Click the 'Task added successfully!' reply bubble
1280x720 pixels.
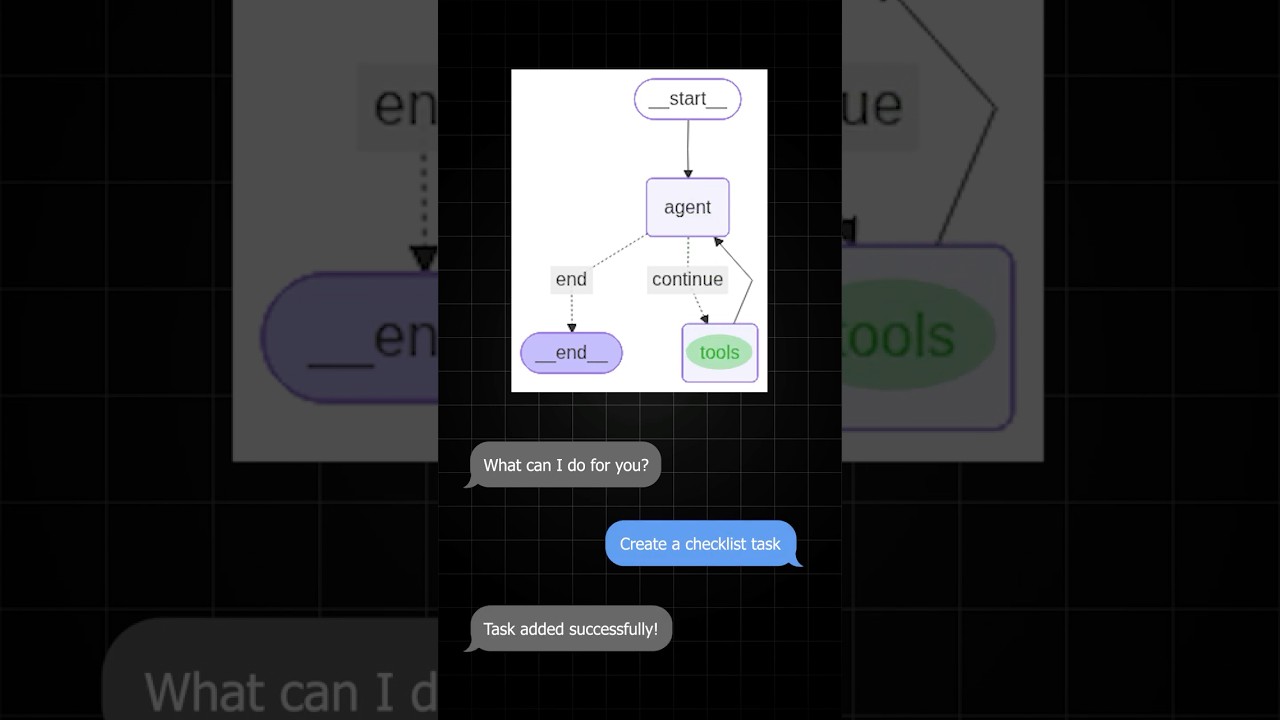[570, 629]
